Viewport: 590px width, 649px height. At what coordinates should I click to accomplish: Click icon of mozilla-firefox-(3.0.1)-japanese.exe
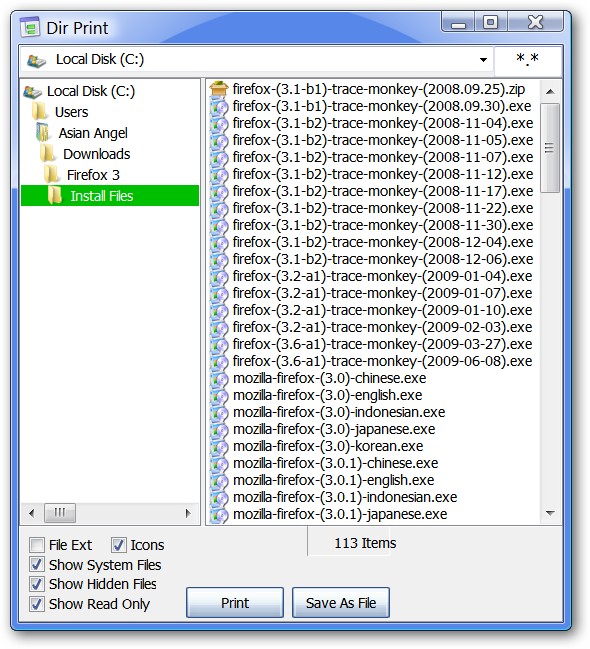[x=219, y=514]
